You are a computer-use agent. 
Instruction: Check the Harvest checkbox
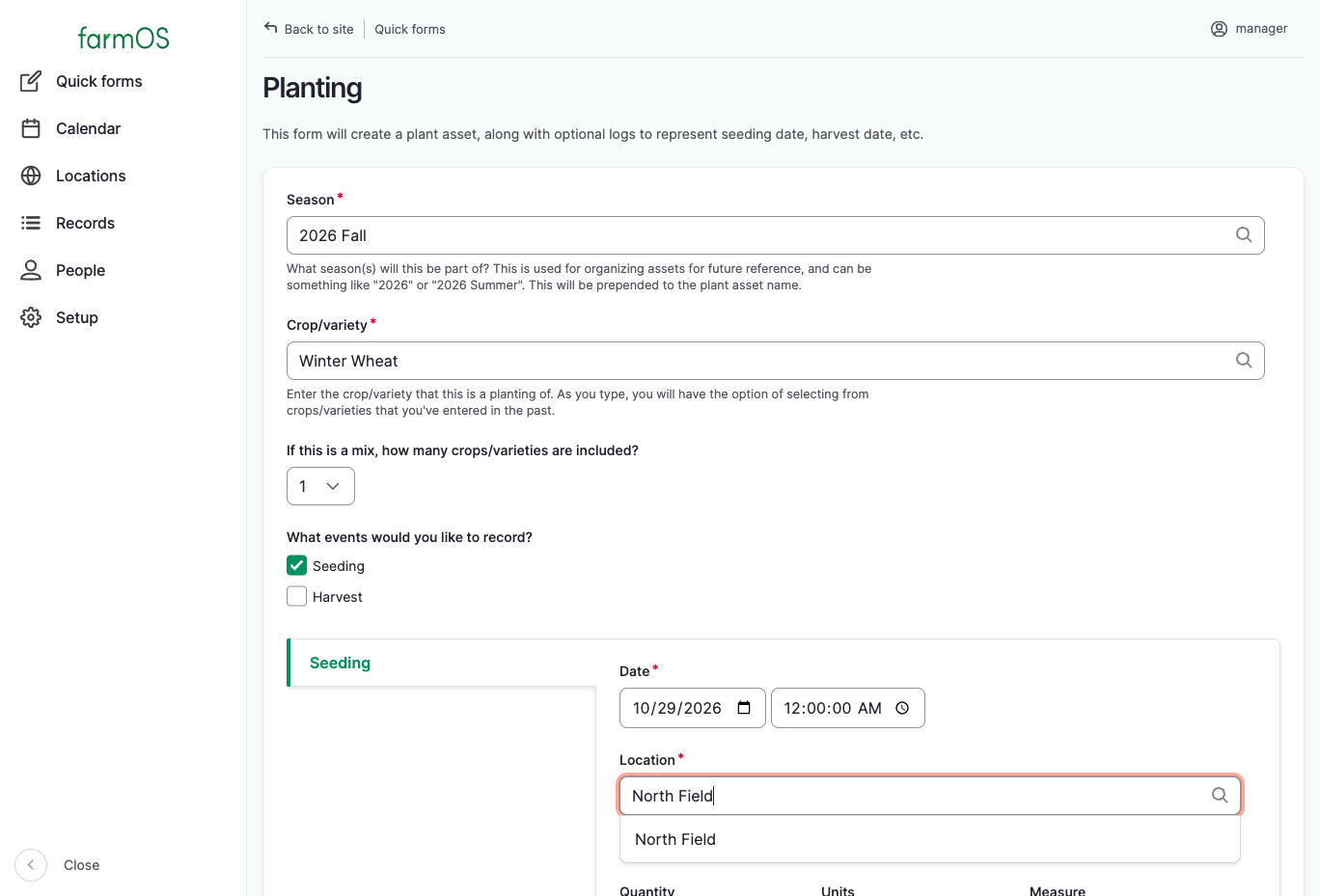(x=297, y=596)
